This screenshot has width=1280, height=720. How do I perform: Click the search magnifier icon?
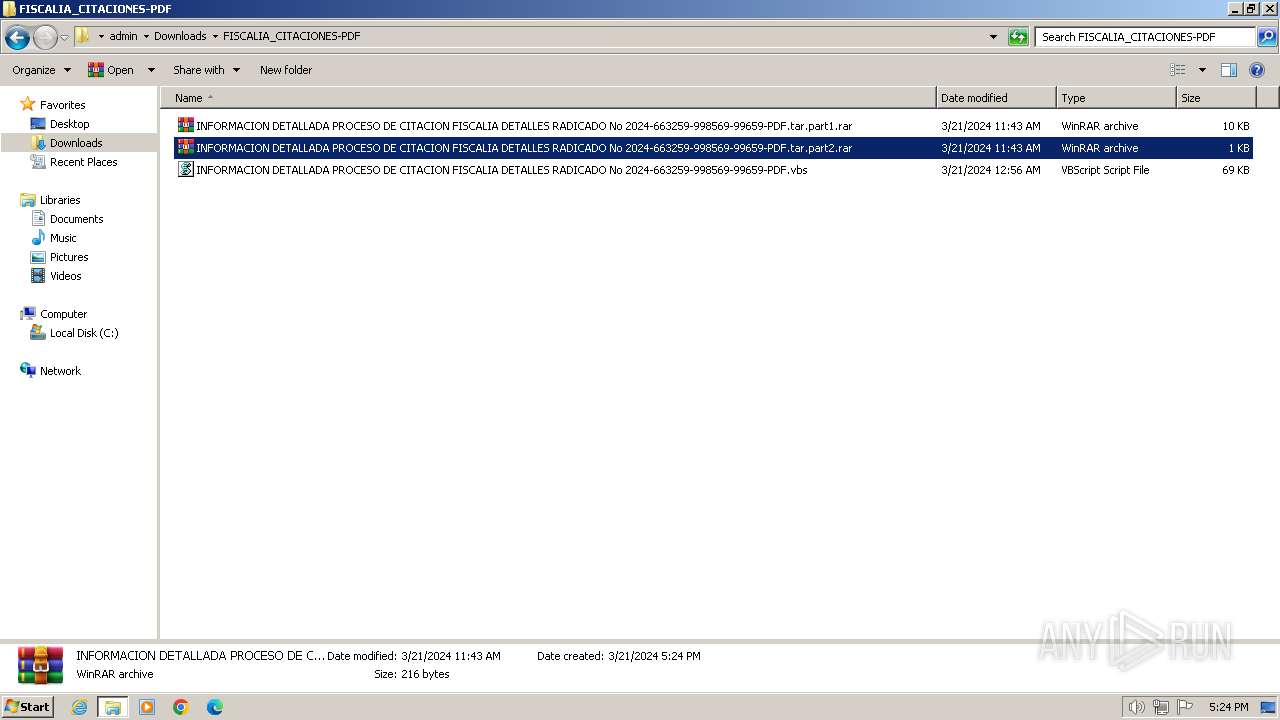1267,37
